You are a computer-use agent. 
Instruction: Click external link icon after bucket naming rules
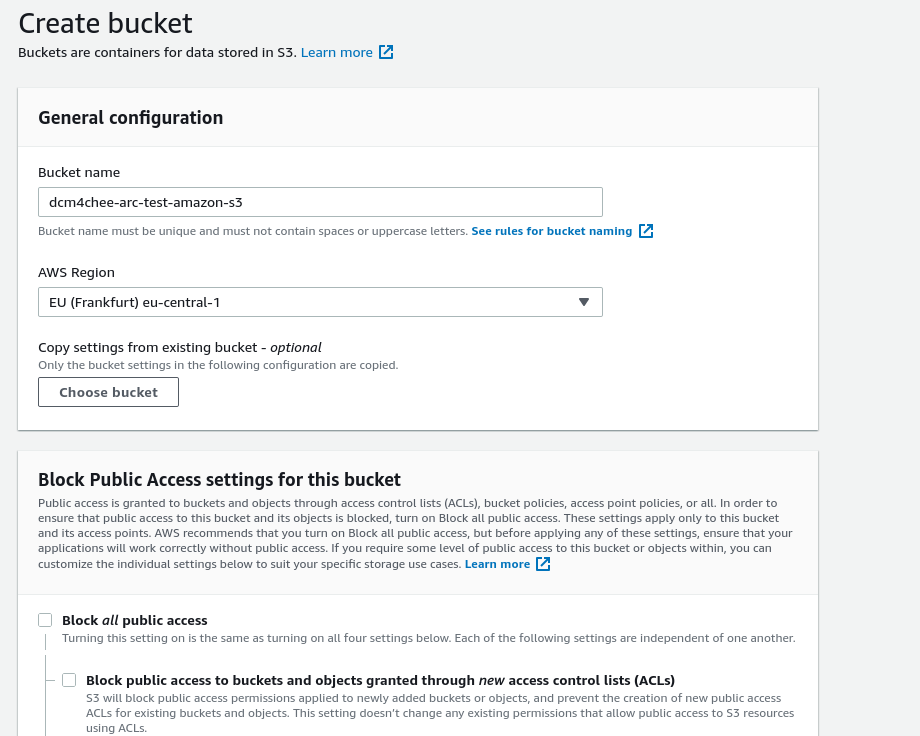point(645,231)
